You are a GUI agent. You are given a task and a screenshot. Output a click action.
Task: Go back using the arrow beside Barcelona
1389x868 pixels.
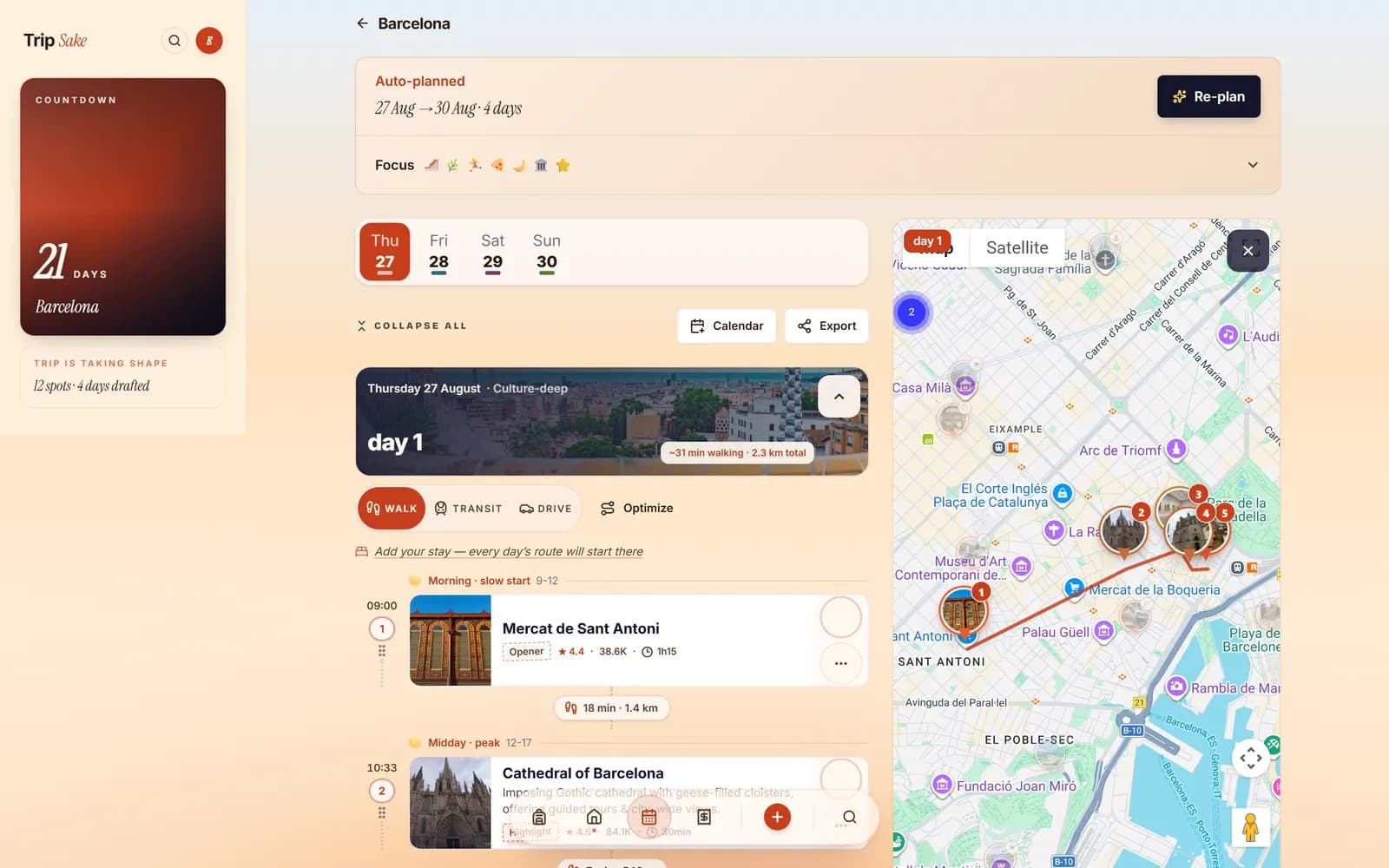point(362,23)
